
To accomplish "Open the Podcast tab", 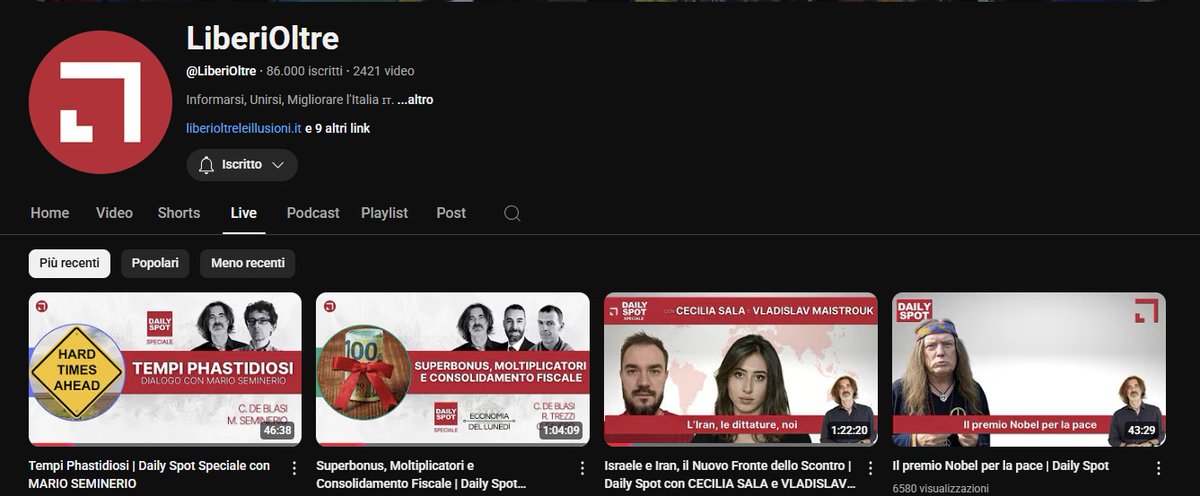I will point(313,213).
